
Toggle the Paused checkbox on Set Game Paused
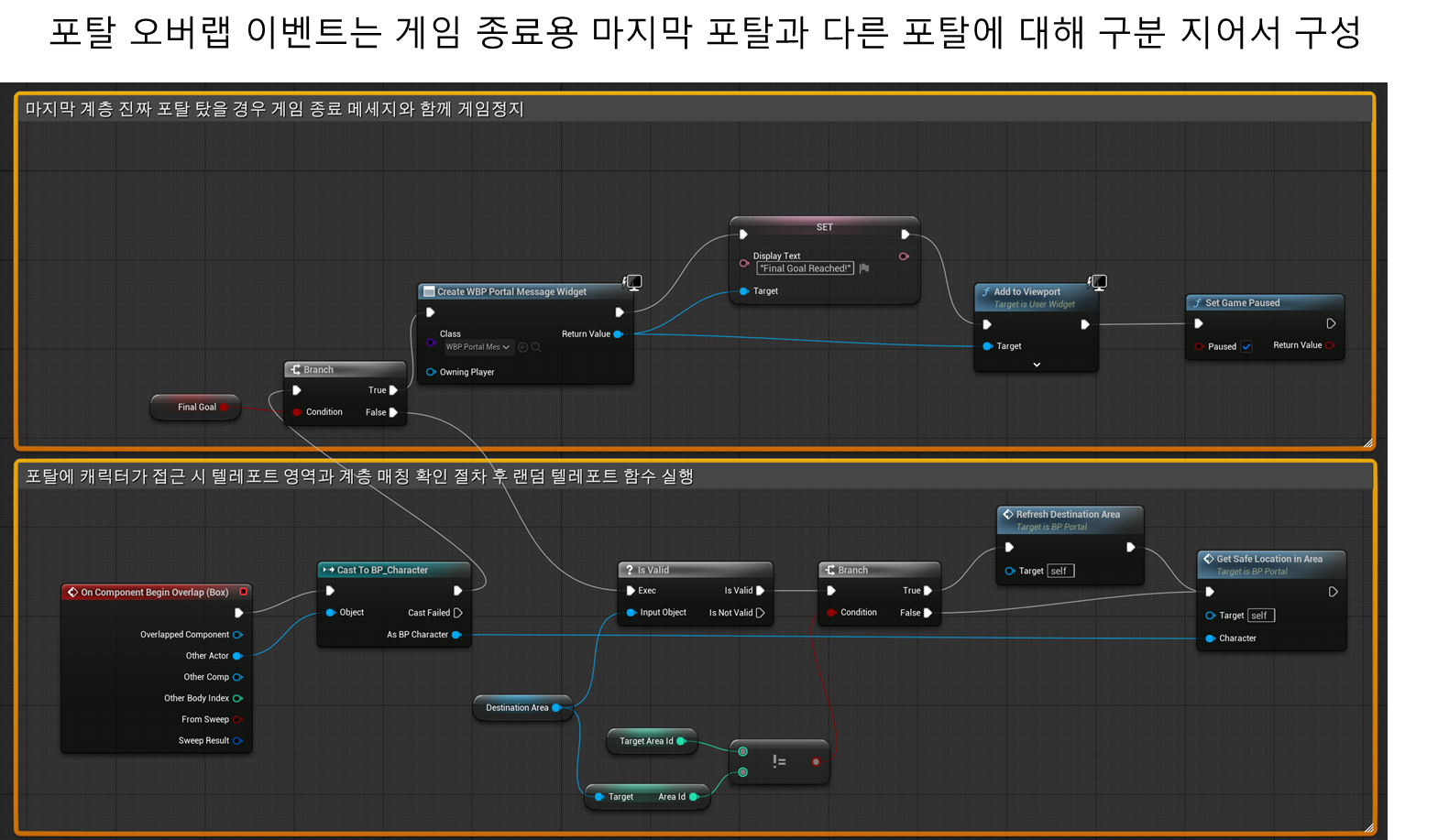(1246, 346)
